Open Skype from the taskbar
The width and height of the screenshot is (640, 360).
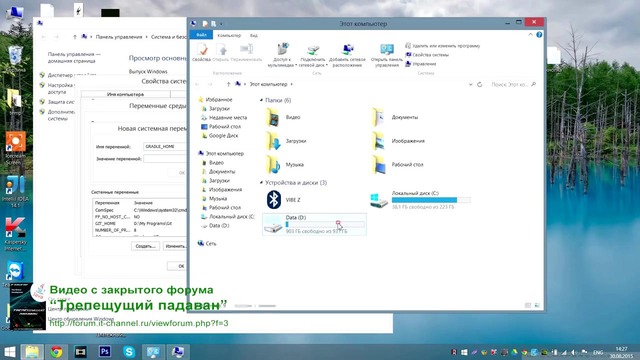click(129, 351)
